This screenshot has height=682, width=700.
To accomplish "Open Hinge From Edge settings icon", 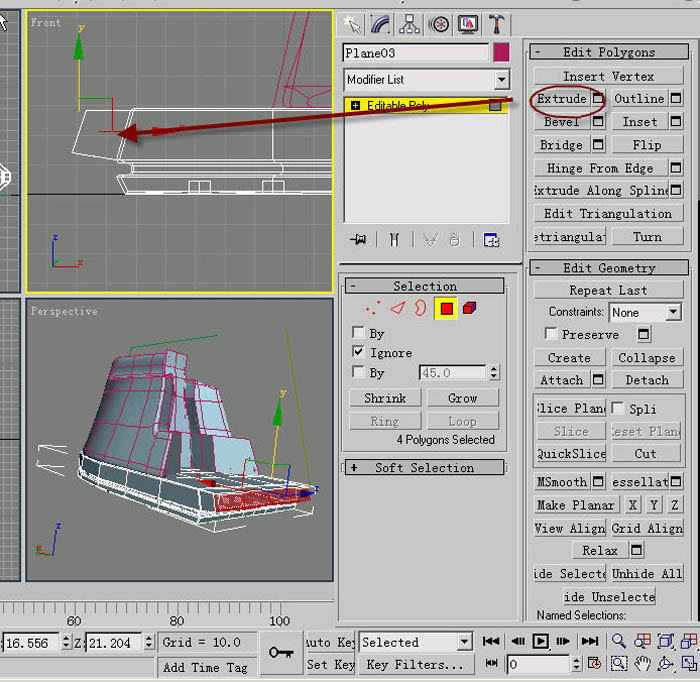I will click(676, 168).
